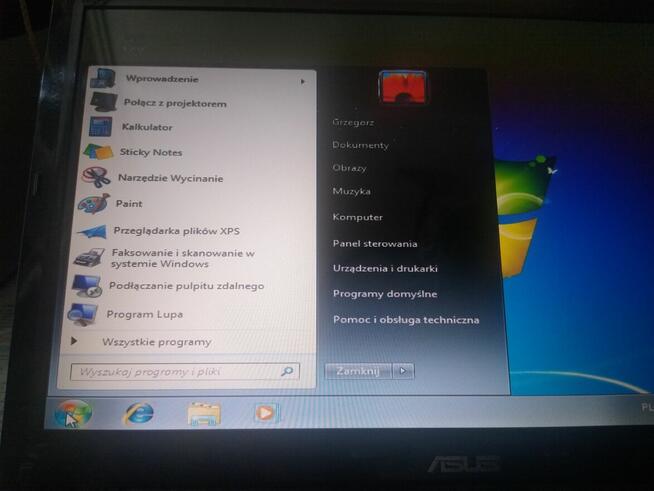Focus the Wyszukaj programy i pliki field
654x491 pixels.
185,371
